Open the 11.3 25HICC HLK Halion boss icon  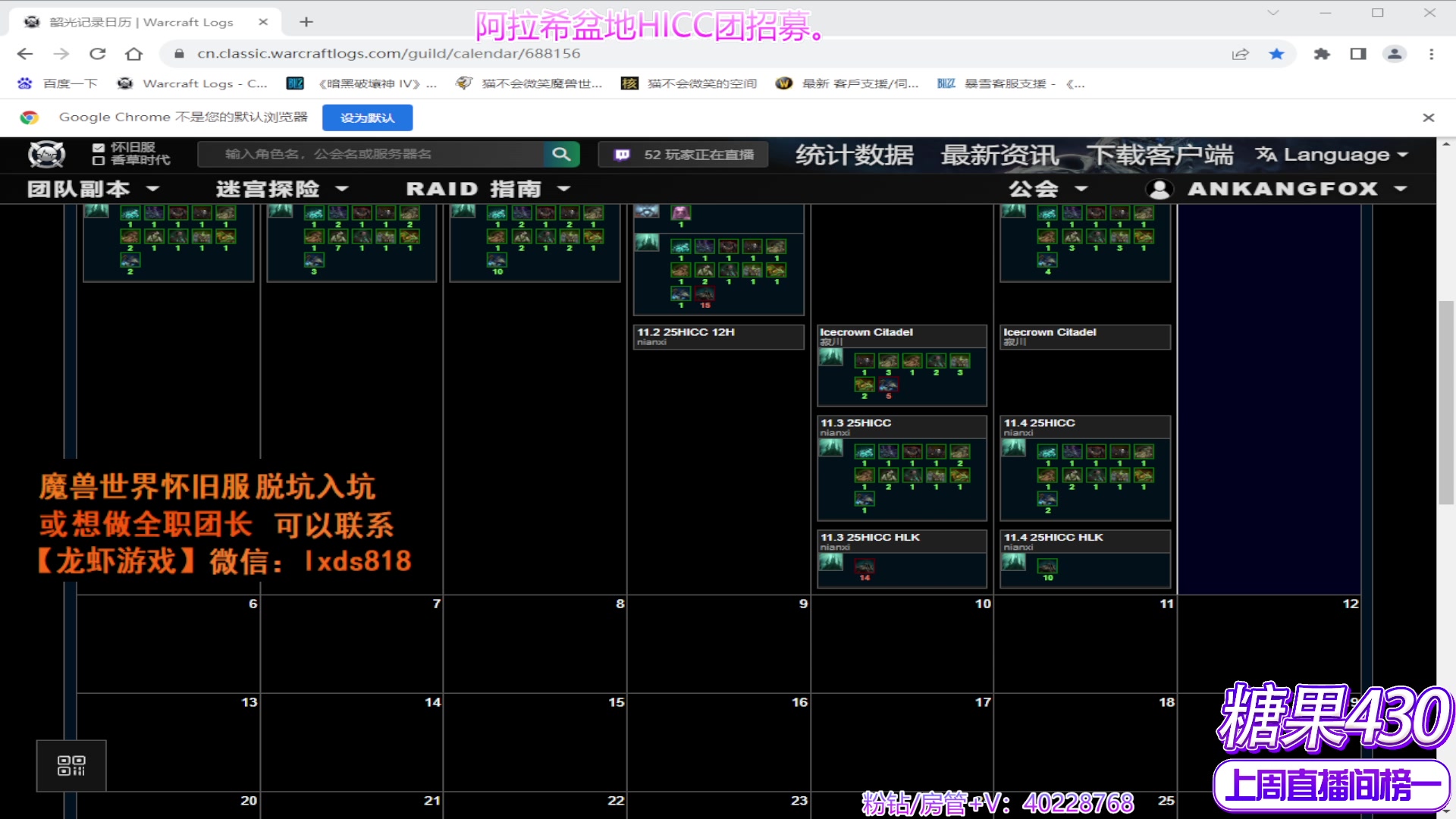(864, 566)
